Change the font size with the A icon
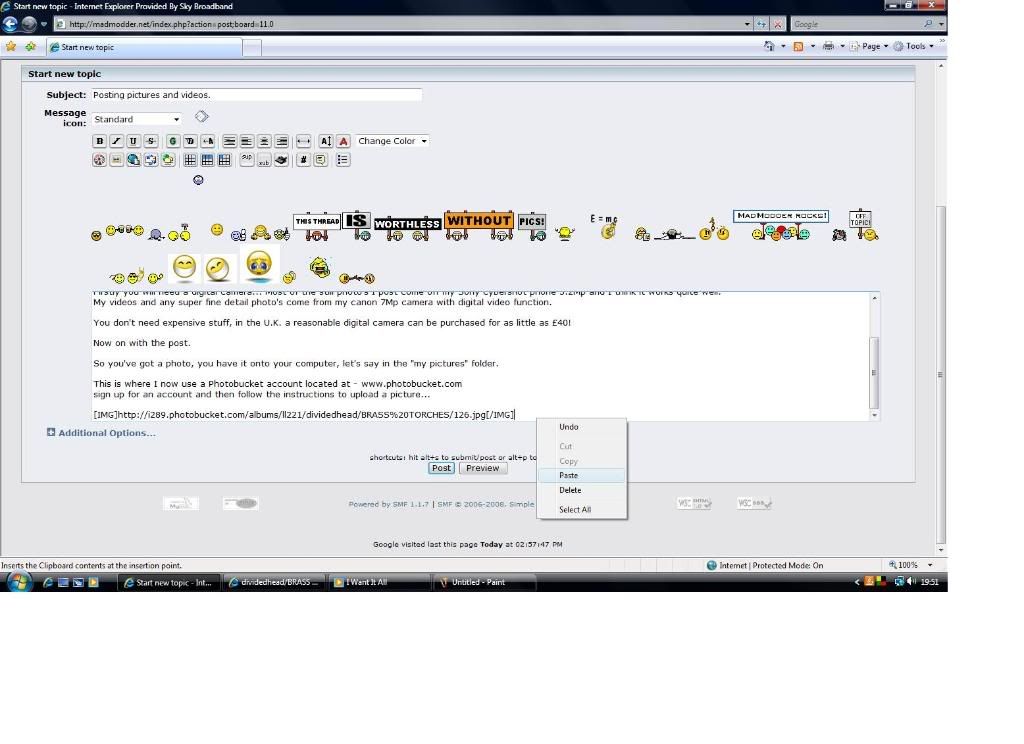 [325, 141]
